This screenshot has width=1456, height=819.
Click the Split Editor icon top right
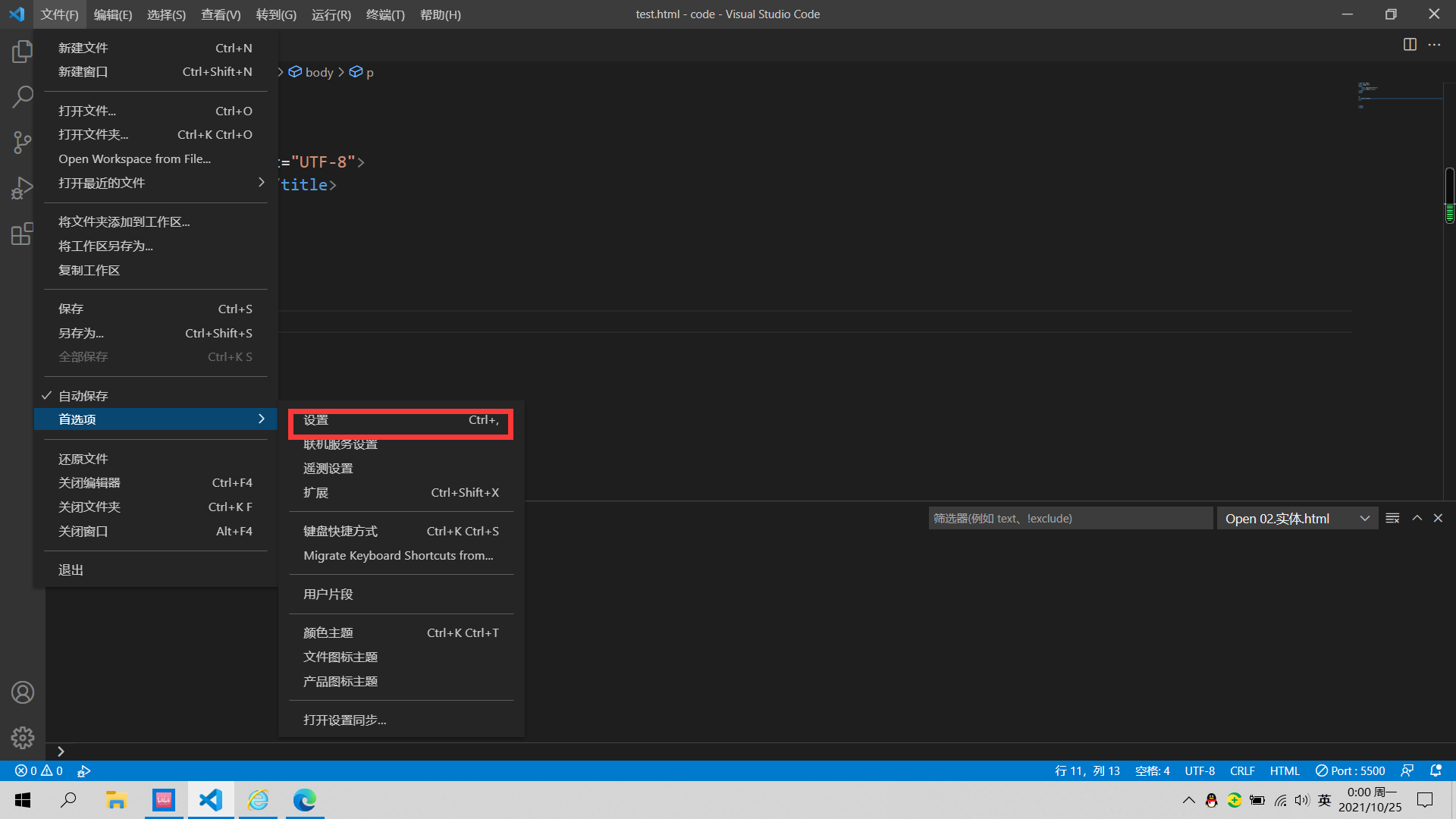(1410, 45)
